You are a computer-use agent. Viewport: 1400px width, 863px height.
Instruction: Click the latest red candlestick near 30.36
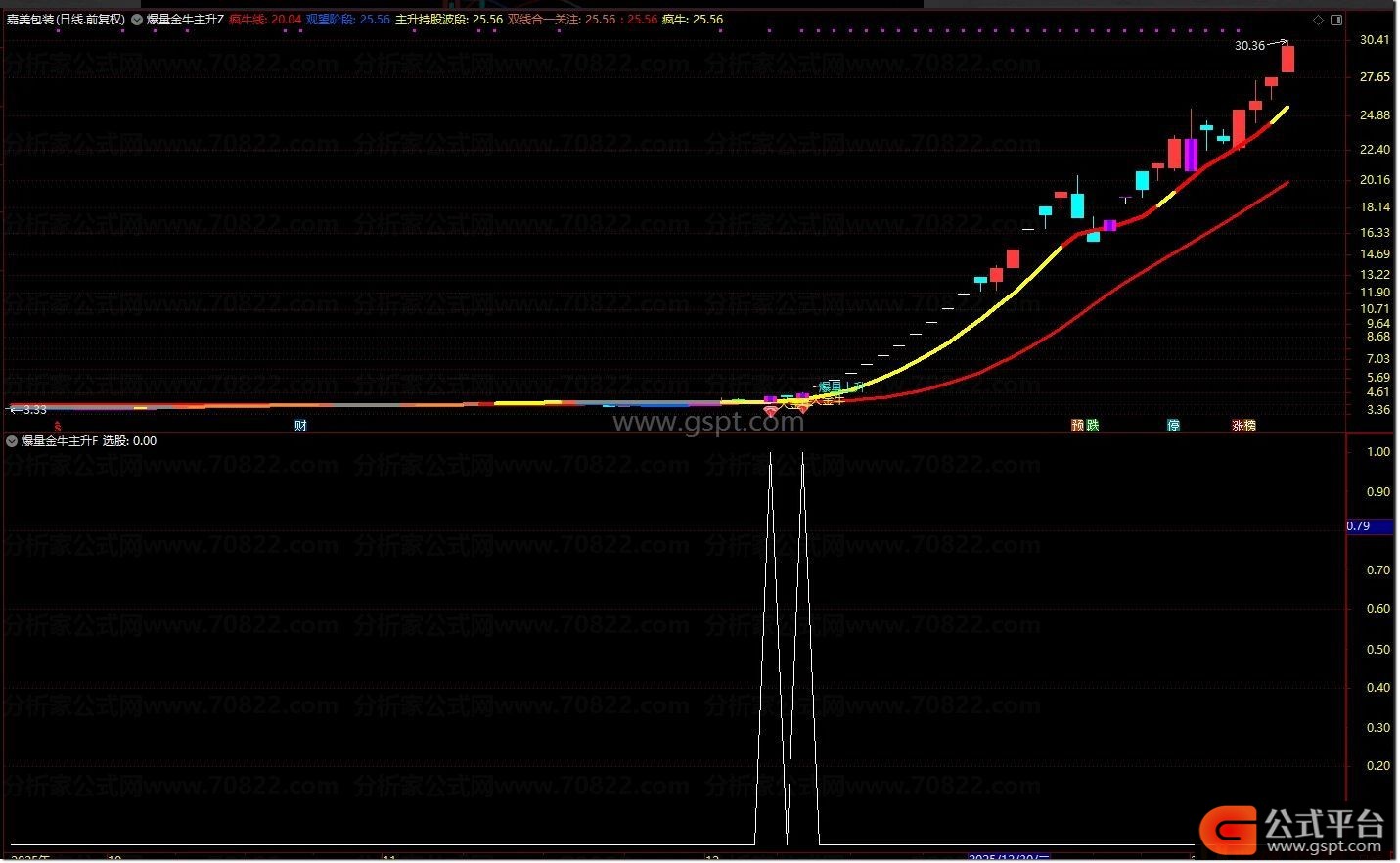(x=1287, y=59)
